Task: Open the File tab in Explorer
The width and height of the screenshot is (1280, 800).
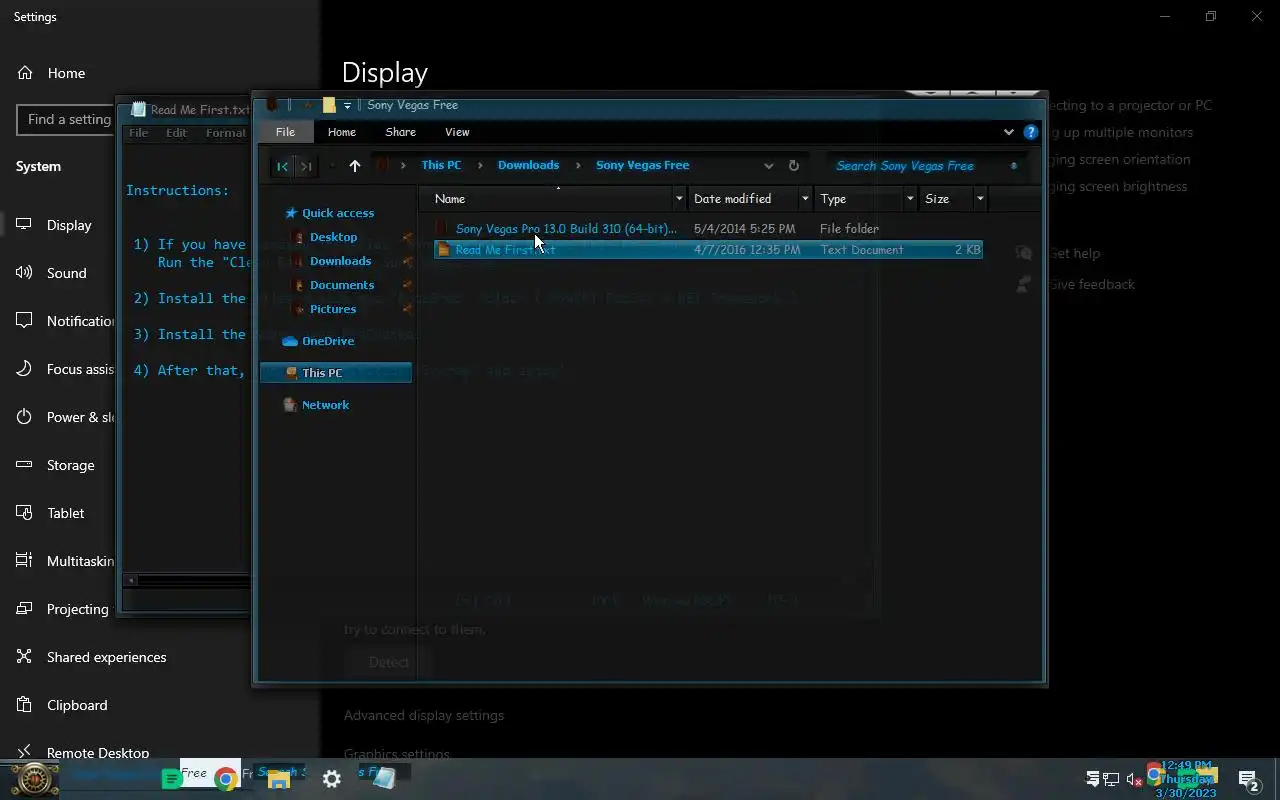Action: coord(285,132)
